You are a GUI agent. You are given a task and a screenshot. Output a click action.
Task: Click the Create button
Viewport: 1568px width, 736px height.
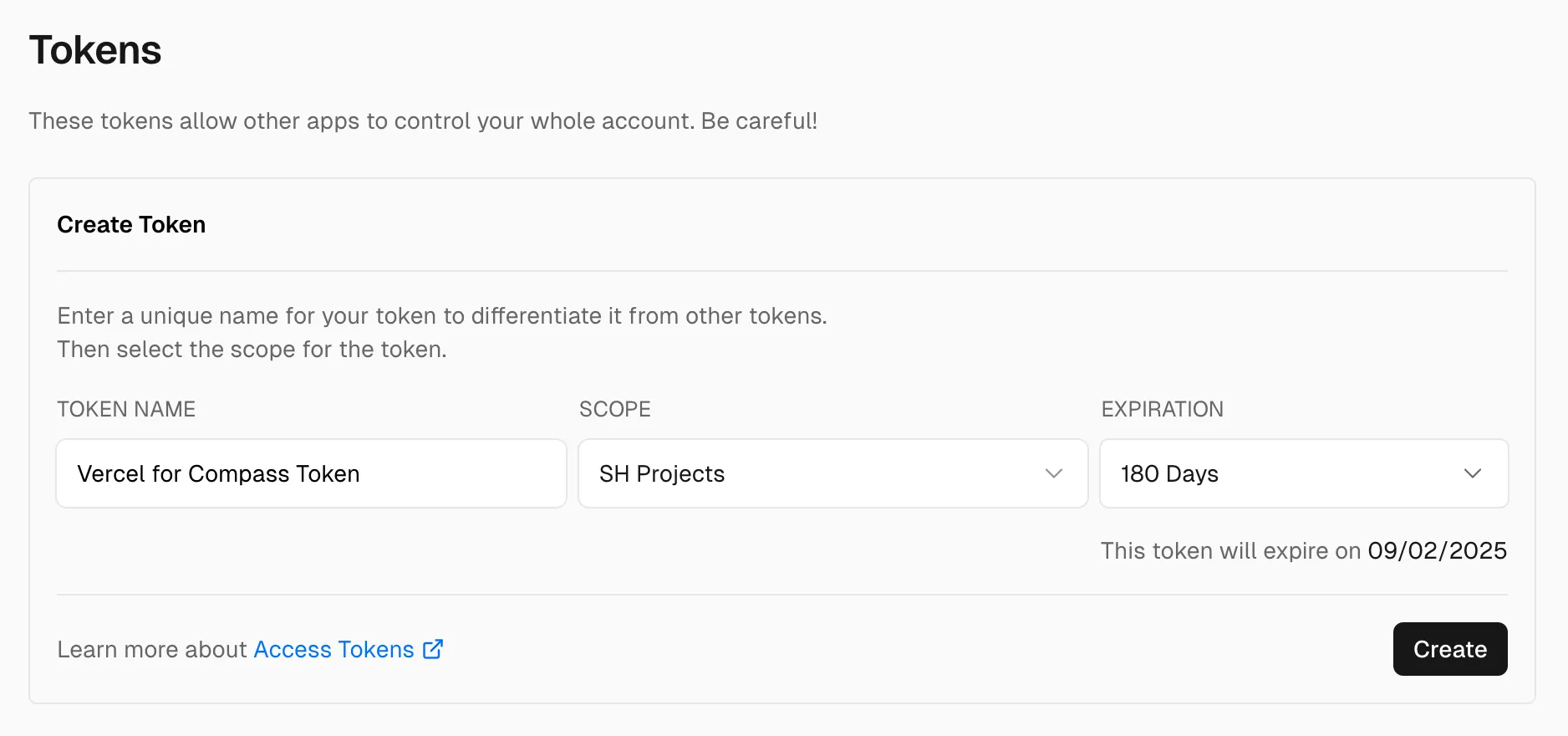point(1450,649)
